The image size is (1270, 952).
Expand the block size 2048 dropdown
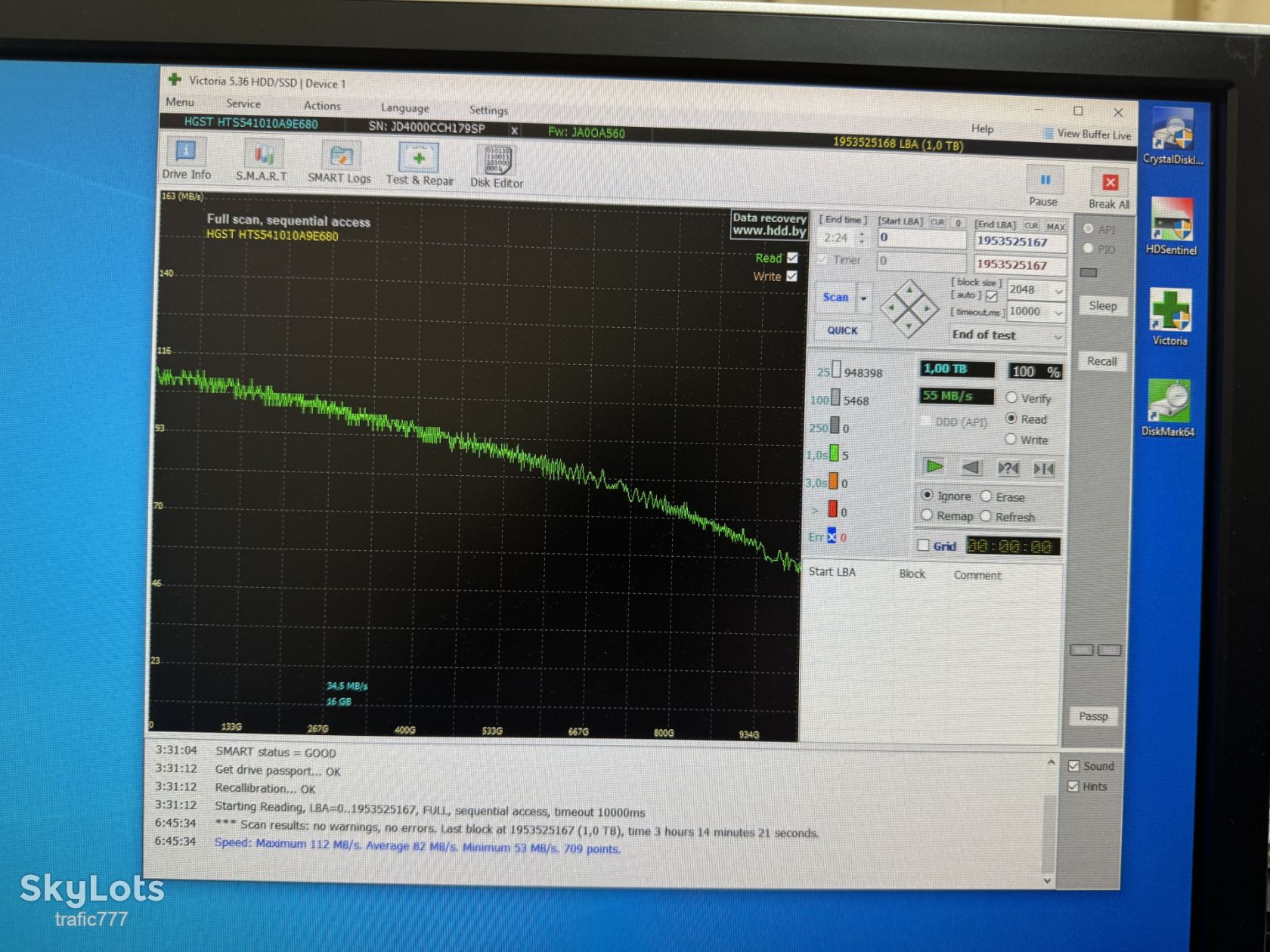(1059, 291)
